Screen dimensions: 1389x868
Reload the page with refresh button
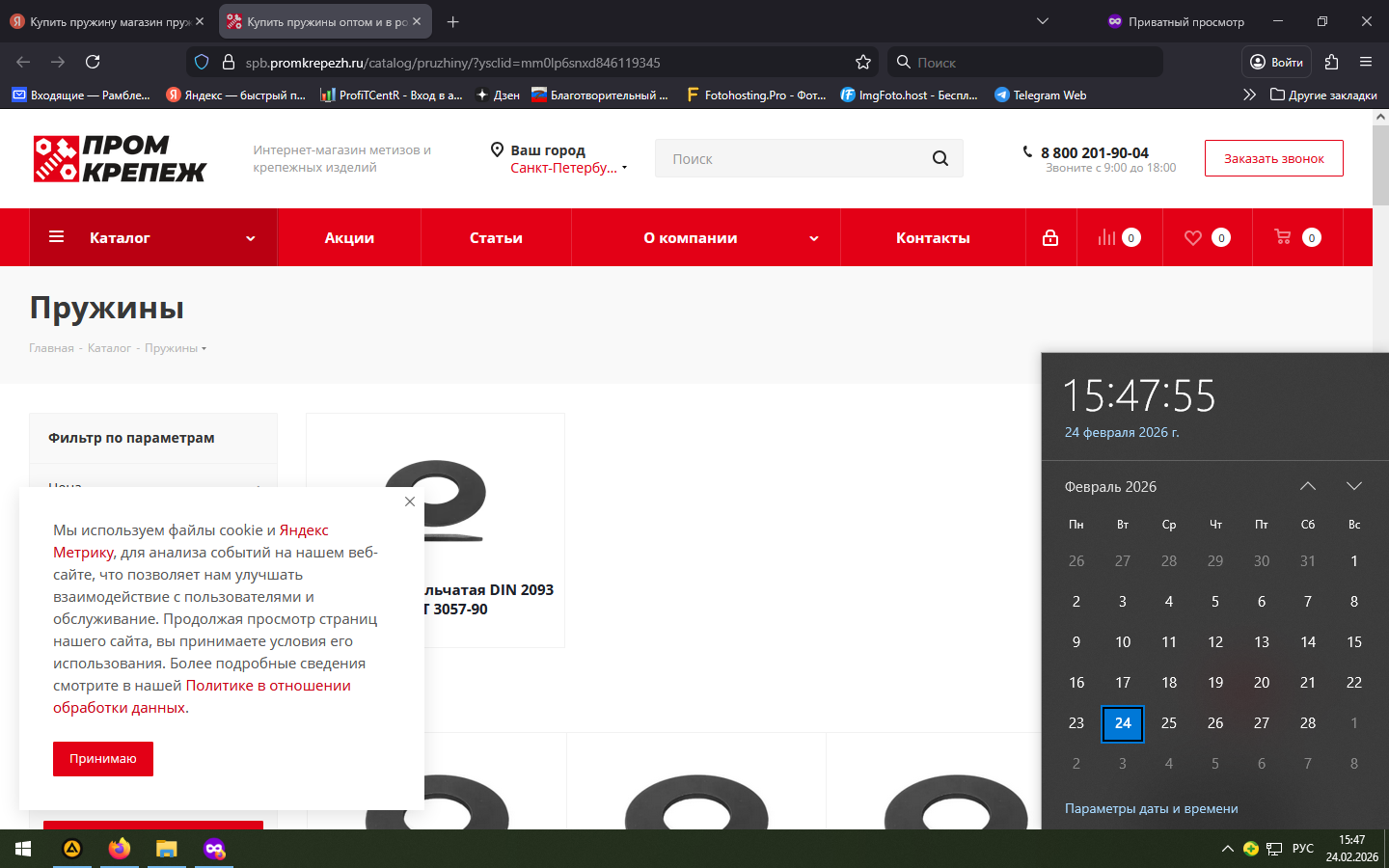tap(93, 62)
